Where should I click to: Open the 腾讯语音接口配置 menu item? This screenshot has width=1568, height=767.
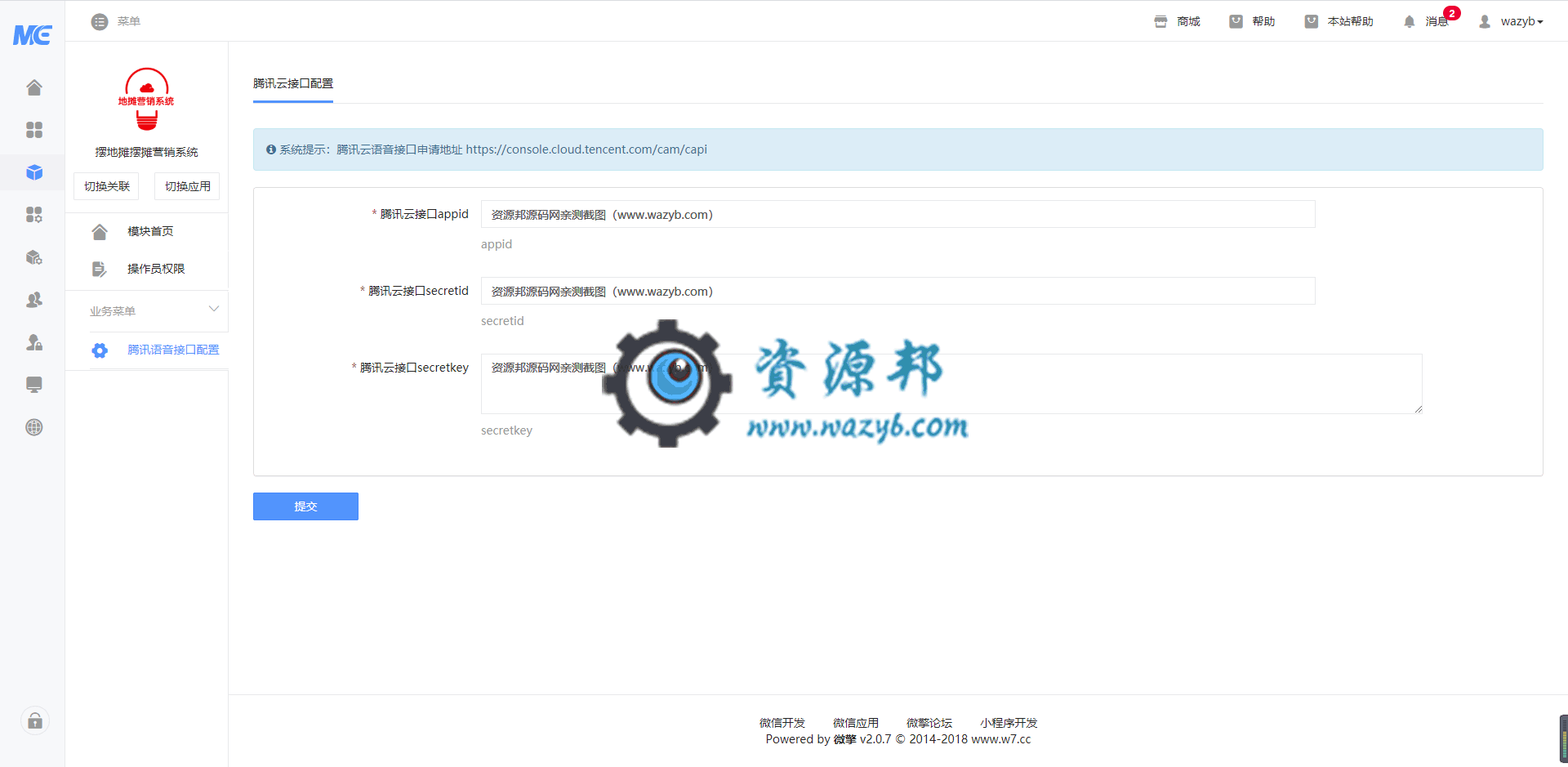click(x=173, y=350)
